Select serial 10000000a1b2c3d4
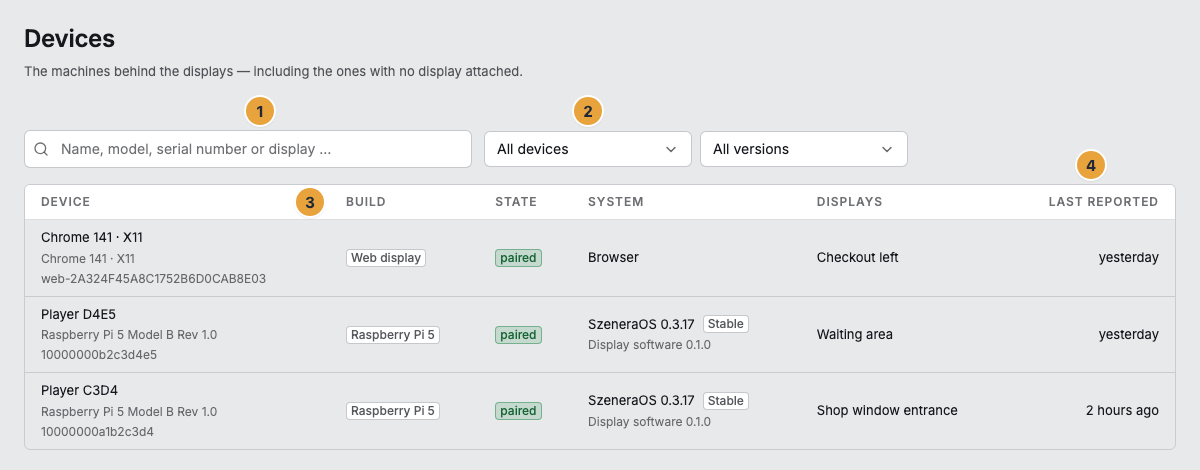1200x470 pixels. coord(97,431)
